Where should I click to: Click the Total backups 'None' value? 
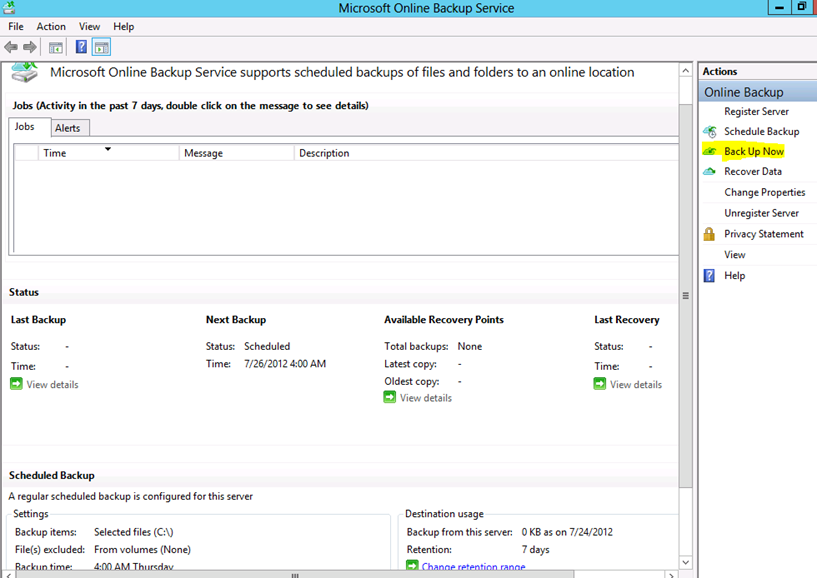pyautogui.click(x=469, y=346)
